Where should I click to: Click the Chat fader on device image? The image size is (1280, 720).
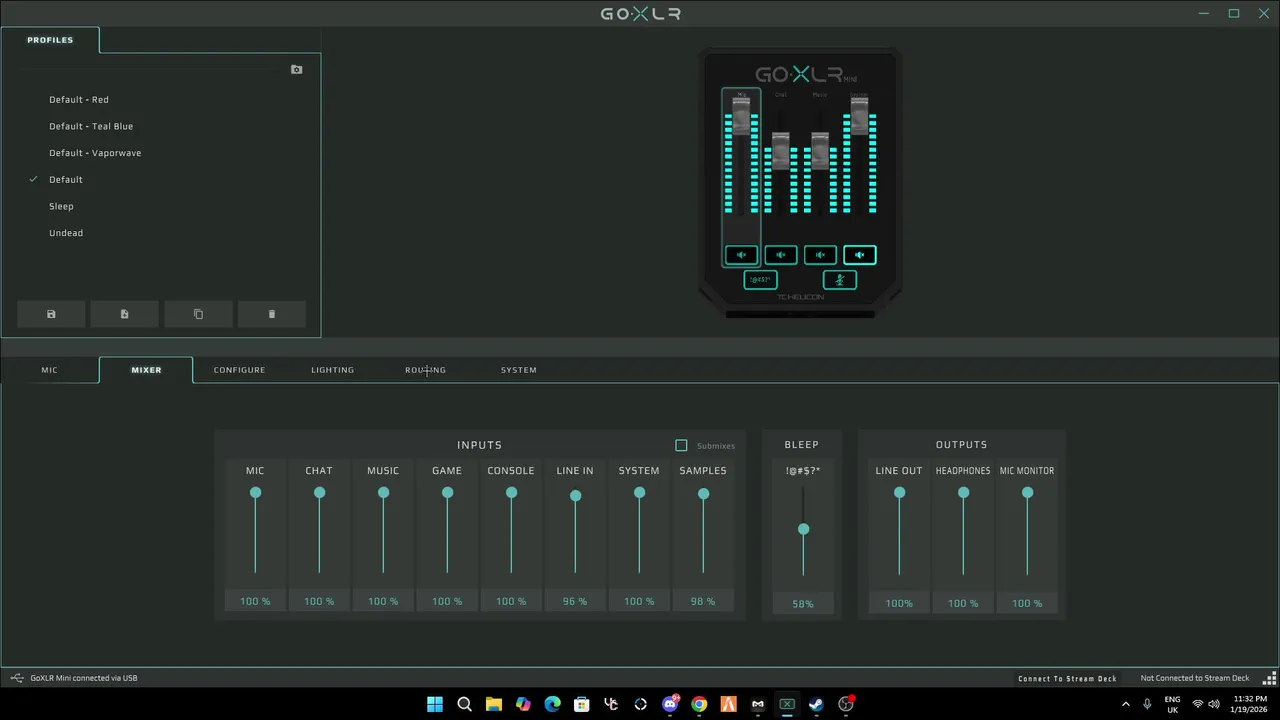coord(781,150)
